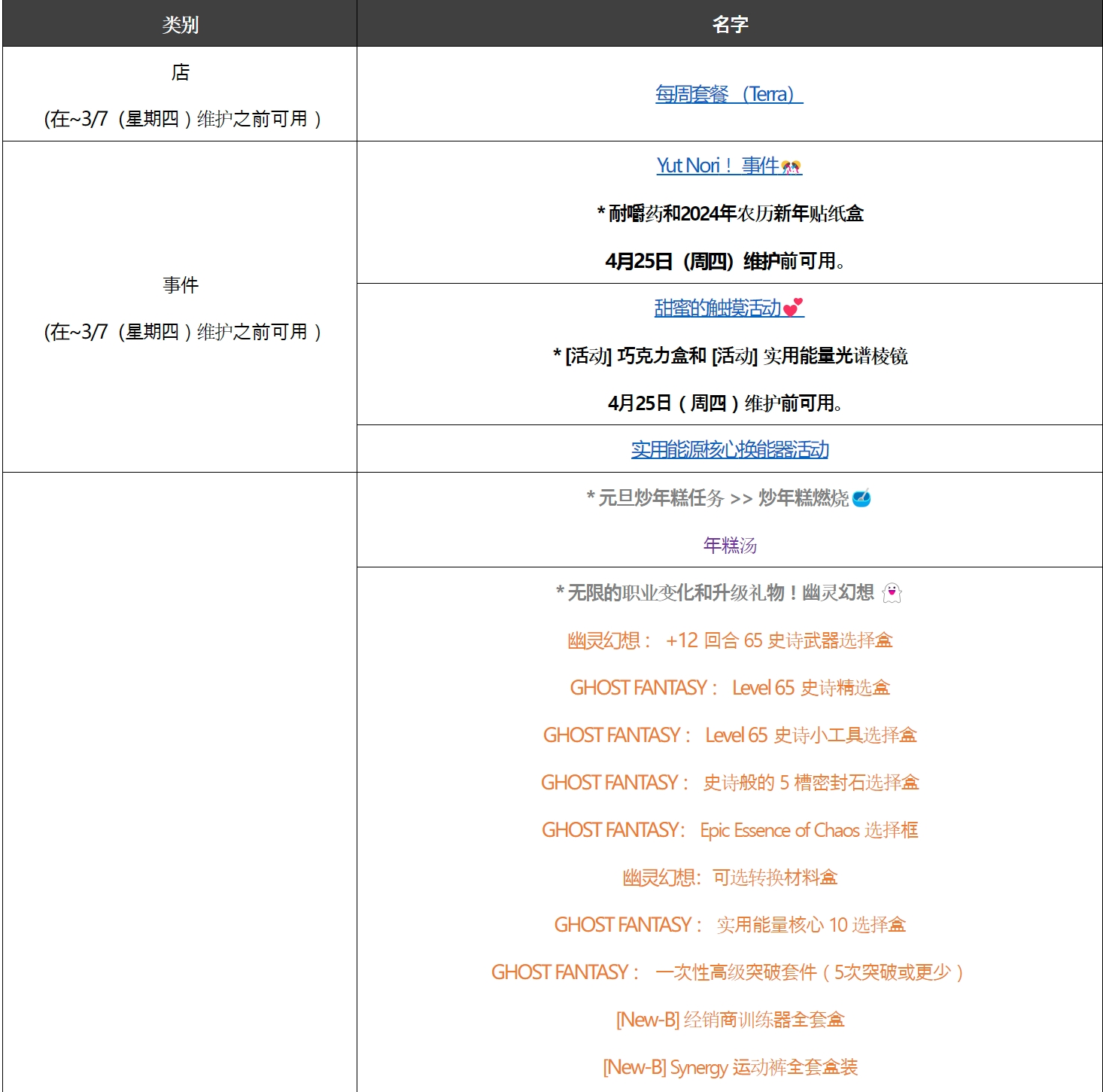Click the 4月25日 line under Yut Nori
Image resolution: width=1103 pixels, height=1092 pixels.
point(725,261)
